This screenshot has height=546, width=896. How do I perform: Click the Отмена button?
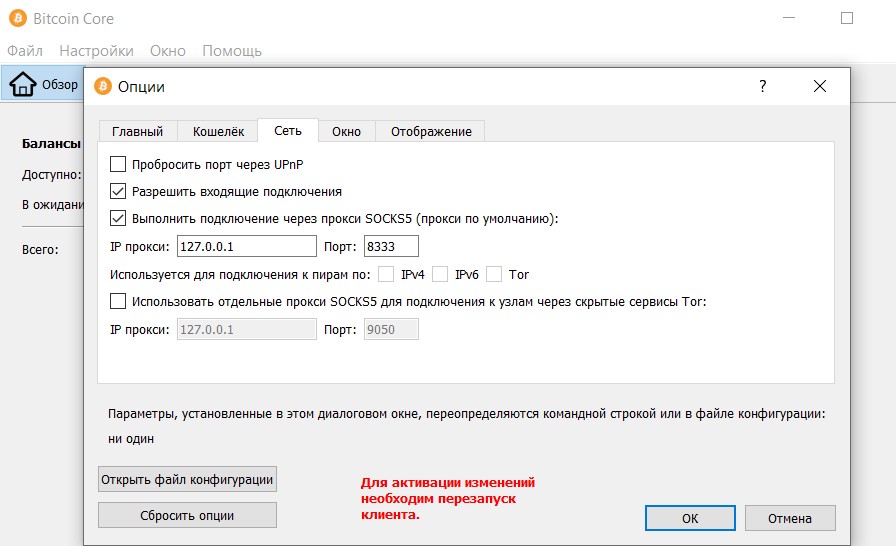click(x=790, y=518)
